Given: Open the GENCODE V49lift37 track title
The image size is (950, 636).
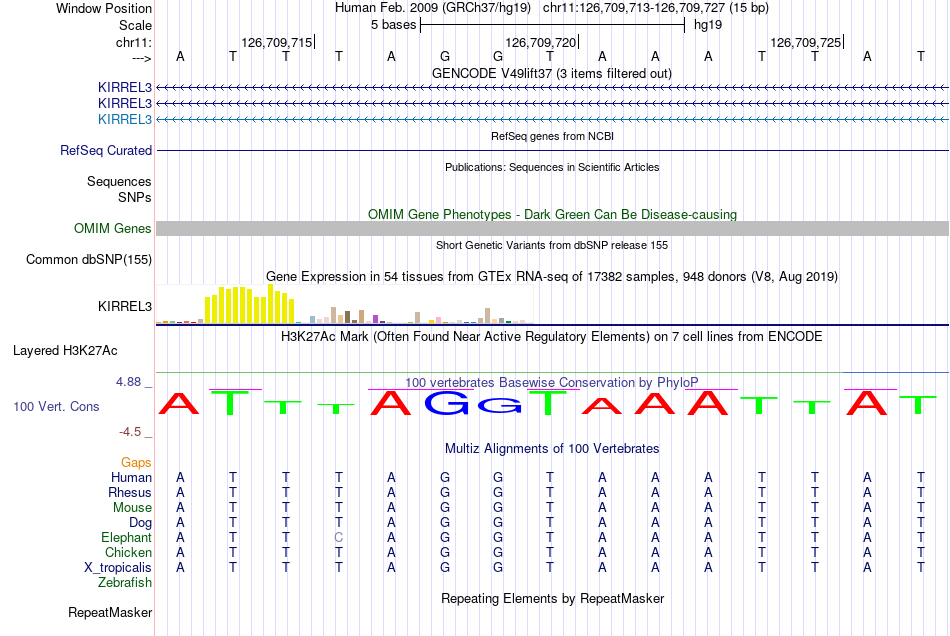Looking at the screenshot, I should coord(551,73).
